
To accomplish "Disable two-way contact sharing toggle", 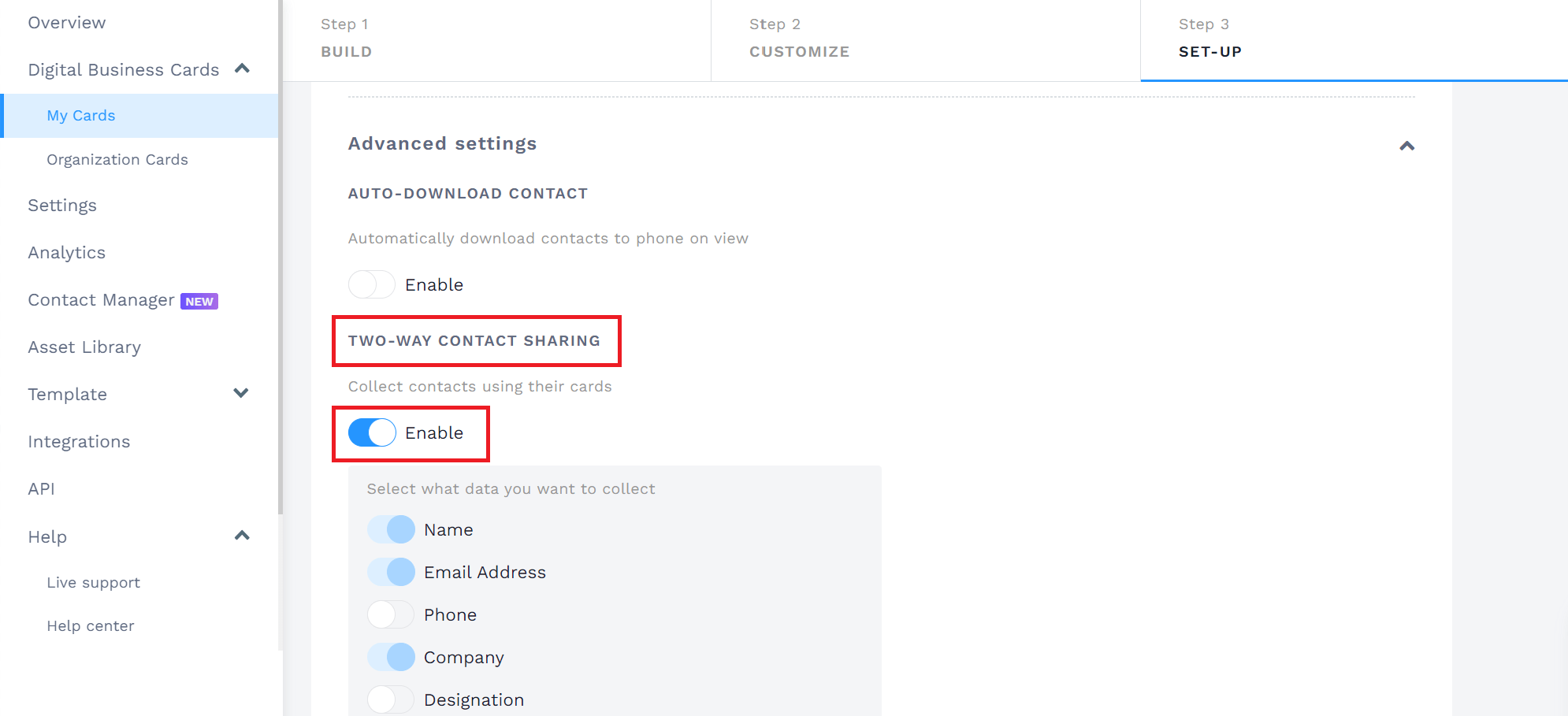I will [372, 432].
